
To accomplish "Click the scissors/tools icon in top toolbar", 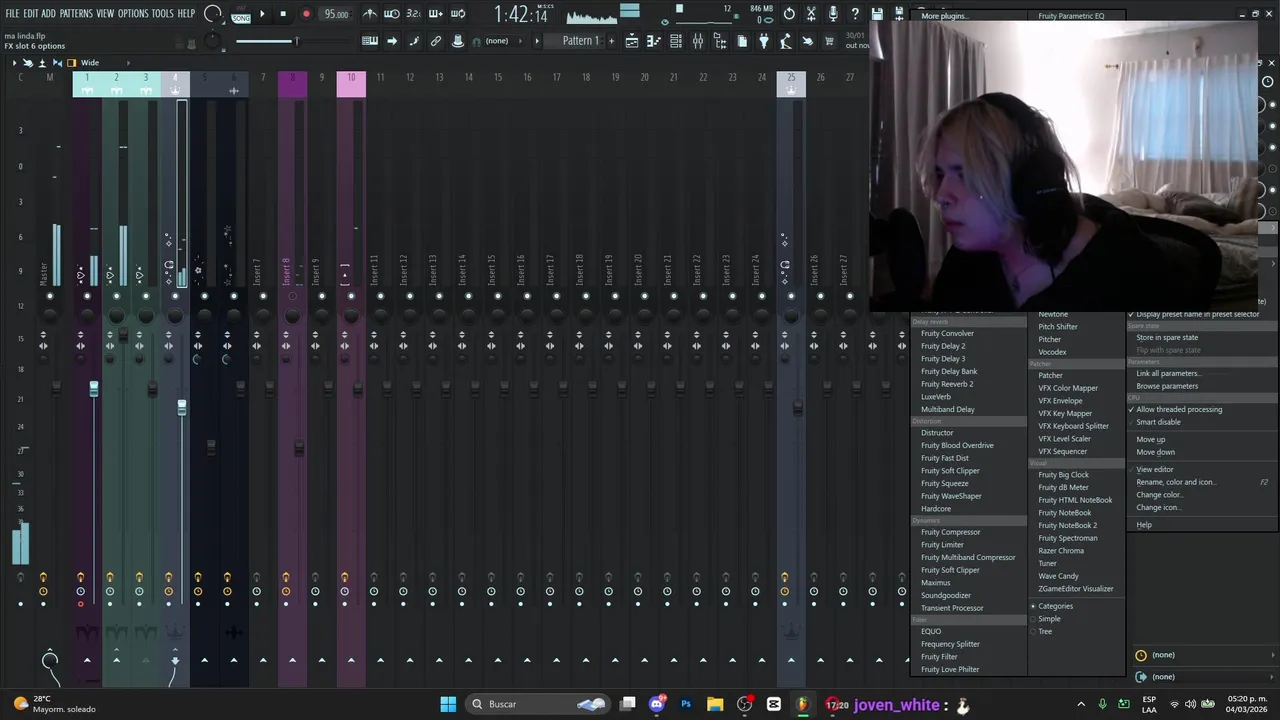I will [x=811, y=14].
